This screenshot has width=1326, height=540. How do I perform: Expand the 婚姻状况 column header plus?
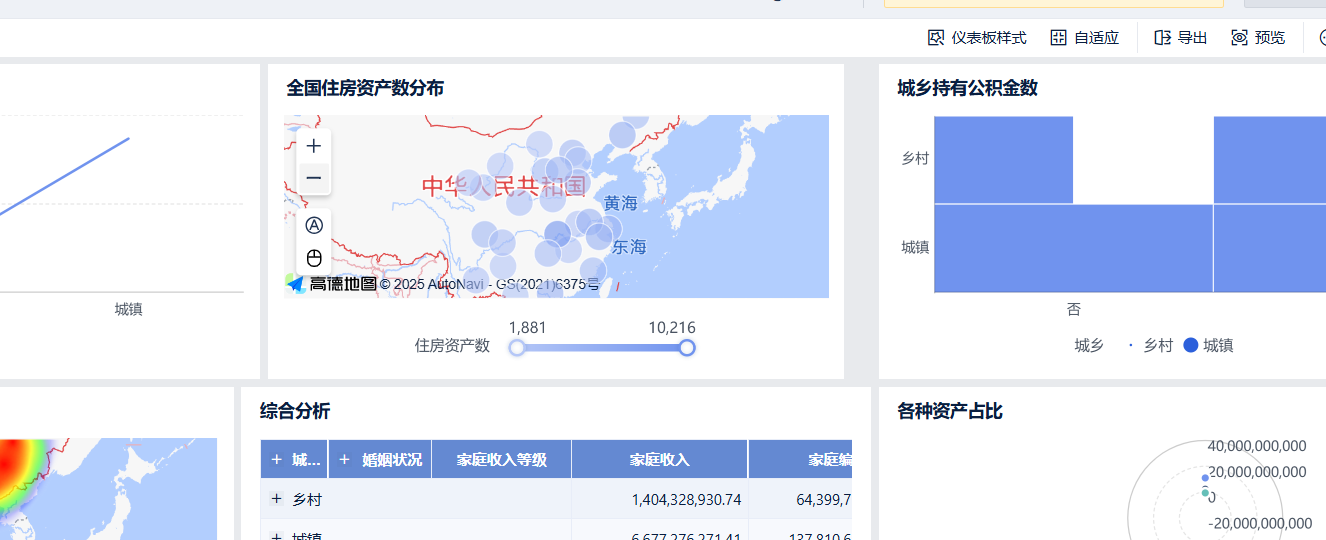coord(345,459)
